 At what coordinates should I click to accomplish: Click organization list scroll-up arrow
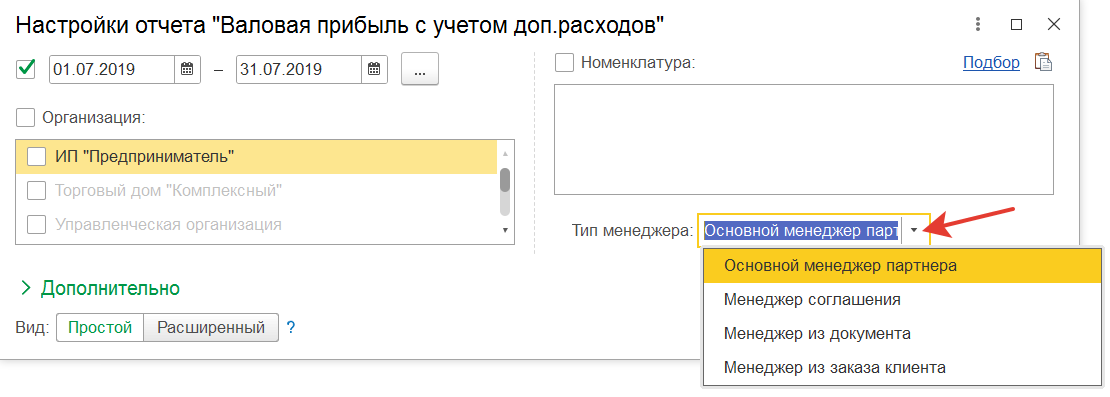click(505, 153)
